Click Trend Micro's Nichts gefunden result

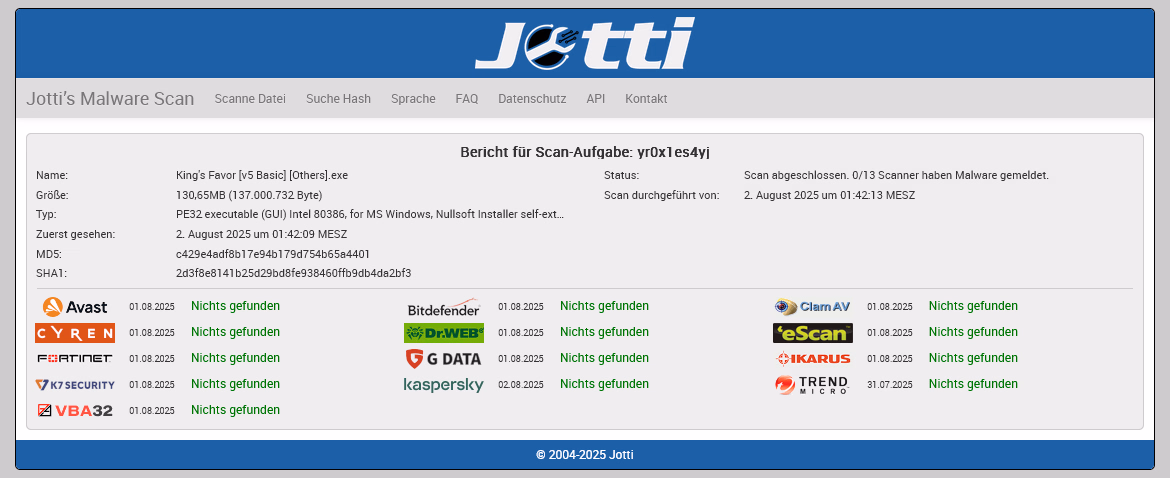[973, 384]
